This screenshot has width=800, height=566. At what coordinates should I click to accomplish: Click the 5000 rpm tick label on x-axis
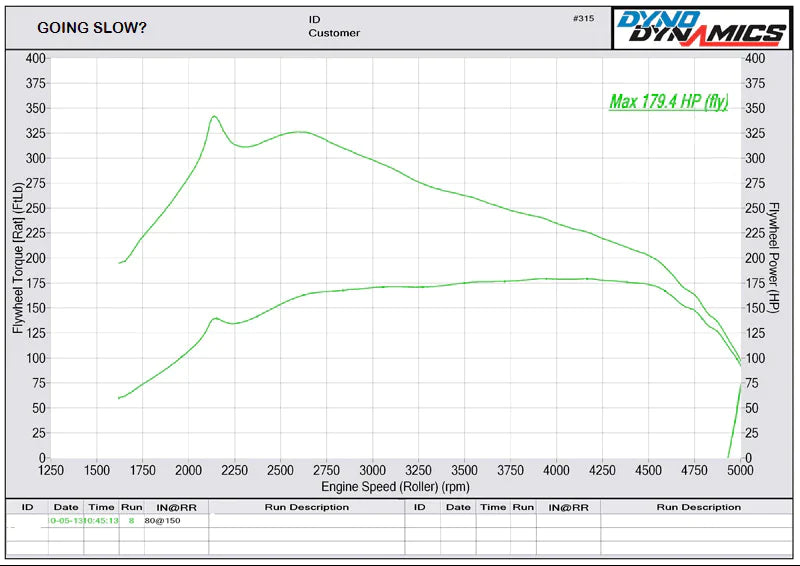741,471
